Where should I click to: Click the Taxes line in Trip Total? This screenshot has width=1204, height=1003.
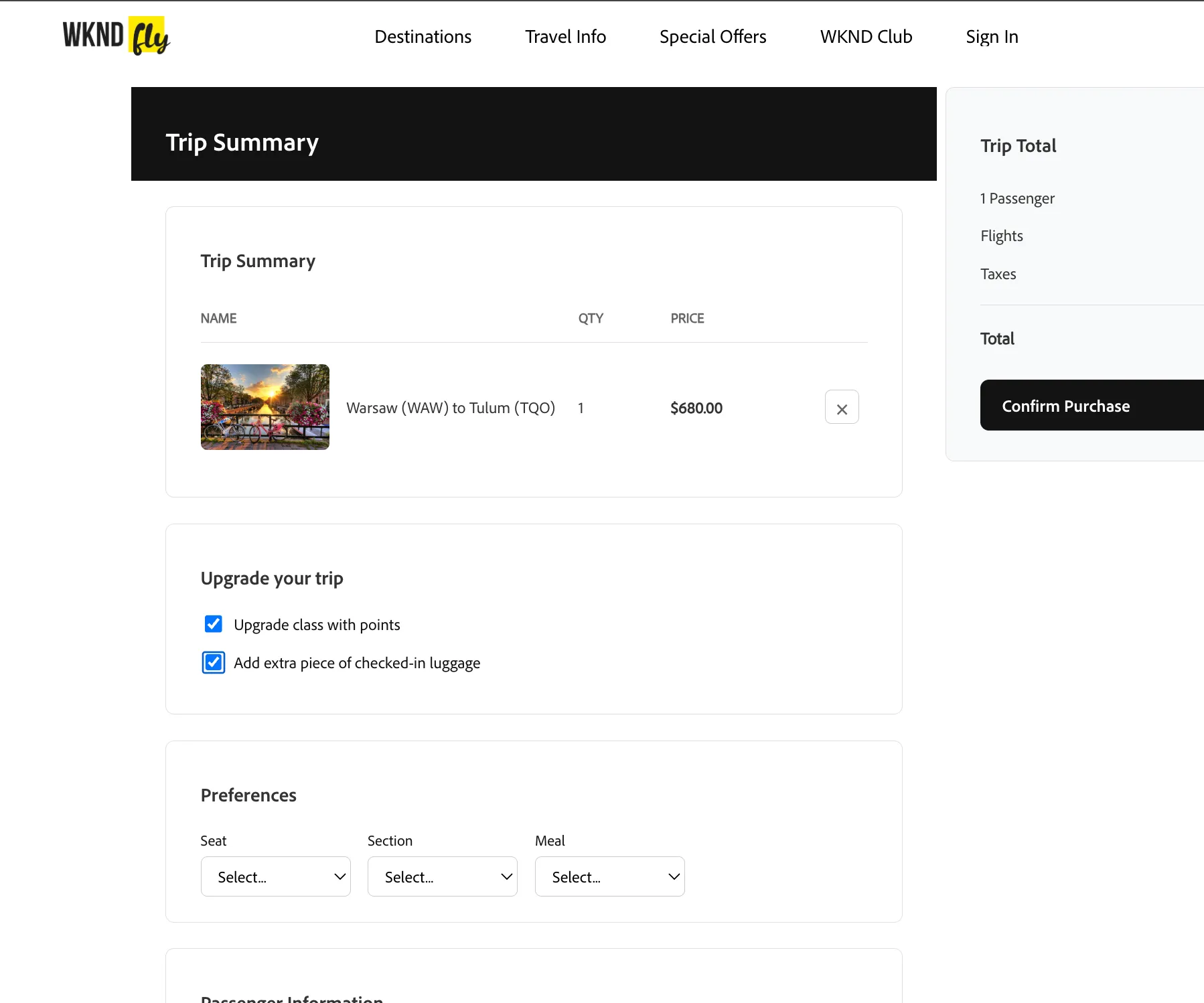(998, 274)
